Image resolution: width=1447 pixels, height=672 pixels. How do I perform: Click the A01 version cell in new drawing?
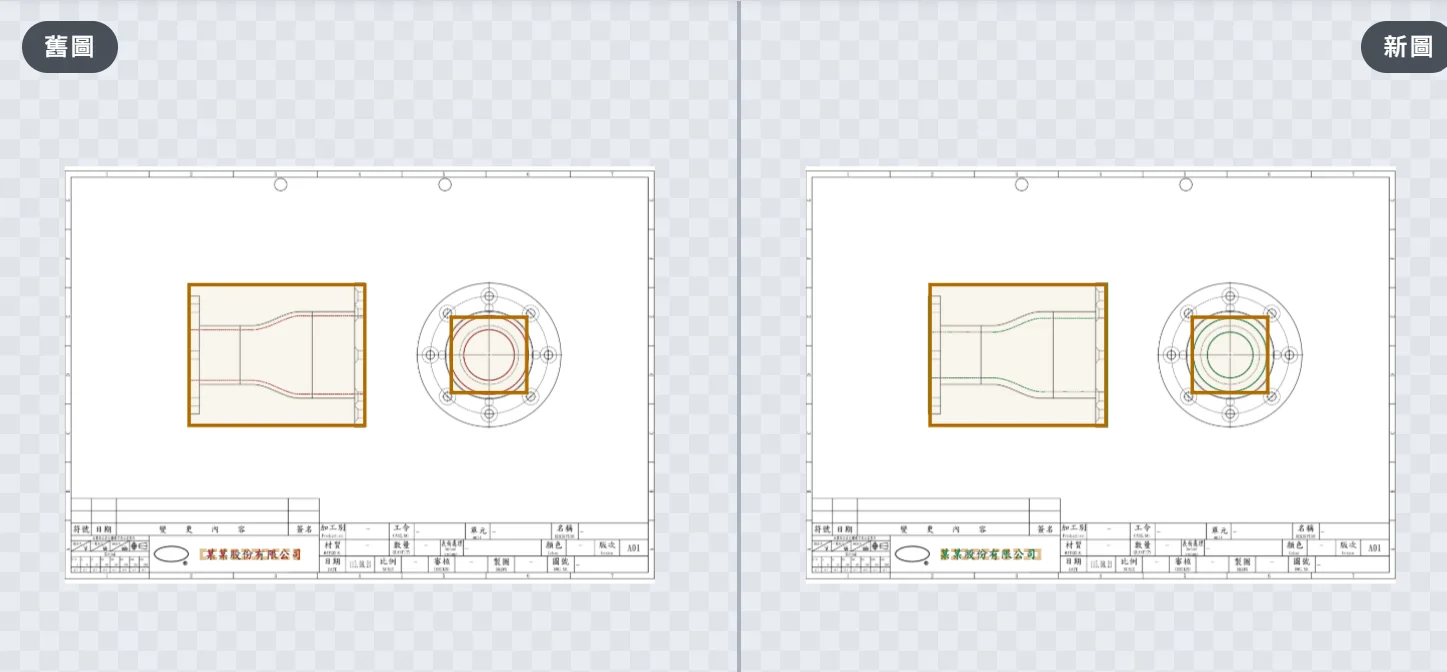click(x=1375, y=548)
